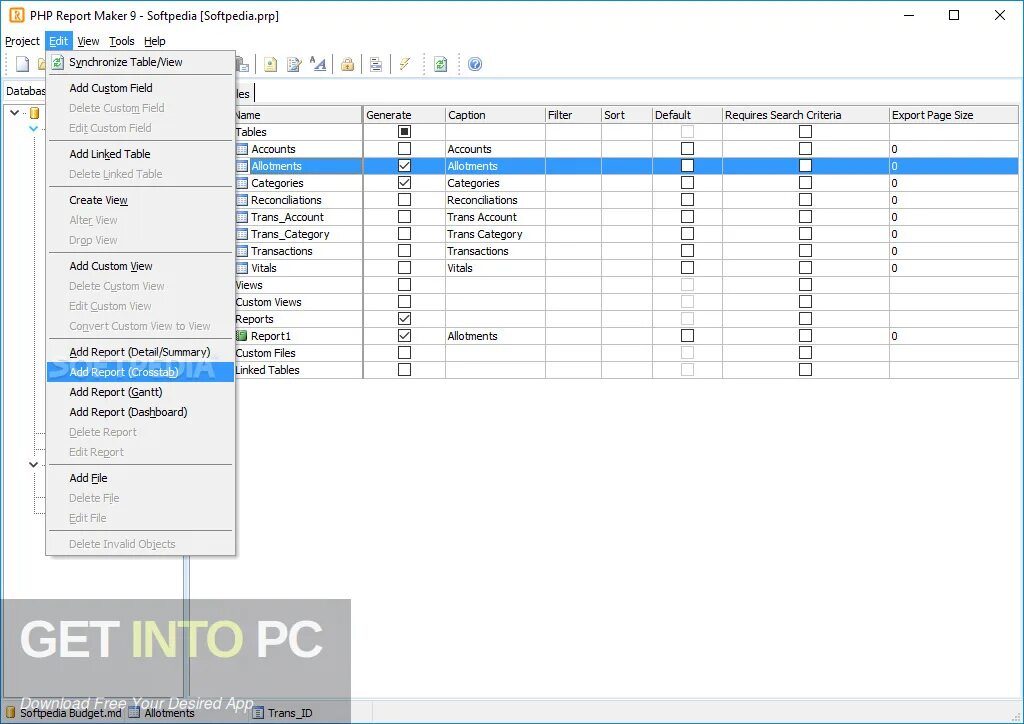Click the yellow note icon in toolbar

click(270, 64)
